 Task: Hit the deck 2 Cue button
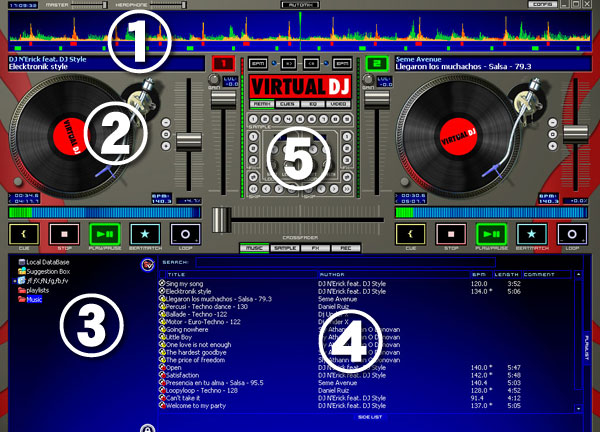[411, 234]
